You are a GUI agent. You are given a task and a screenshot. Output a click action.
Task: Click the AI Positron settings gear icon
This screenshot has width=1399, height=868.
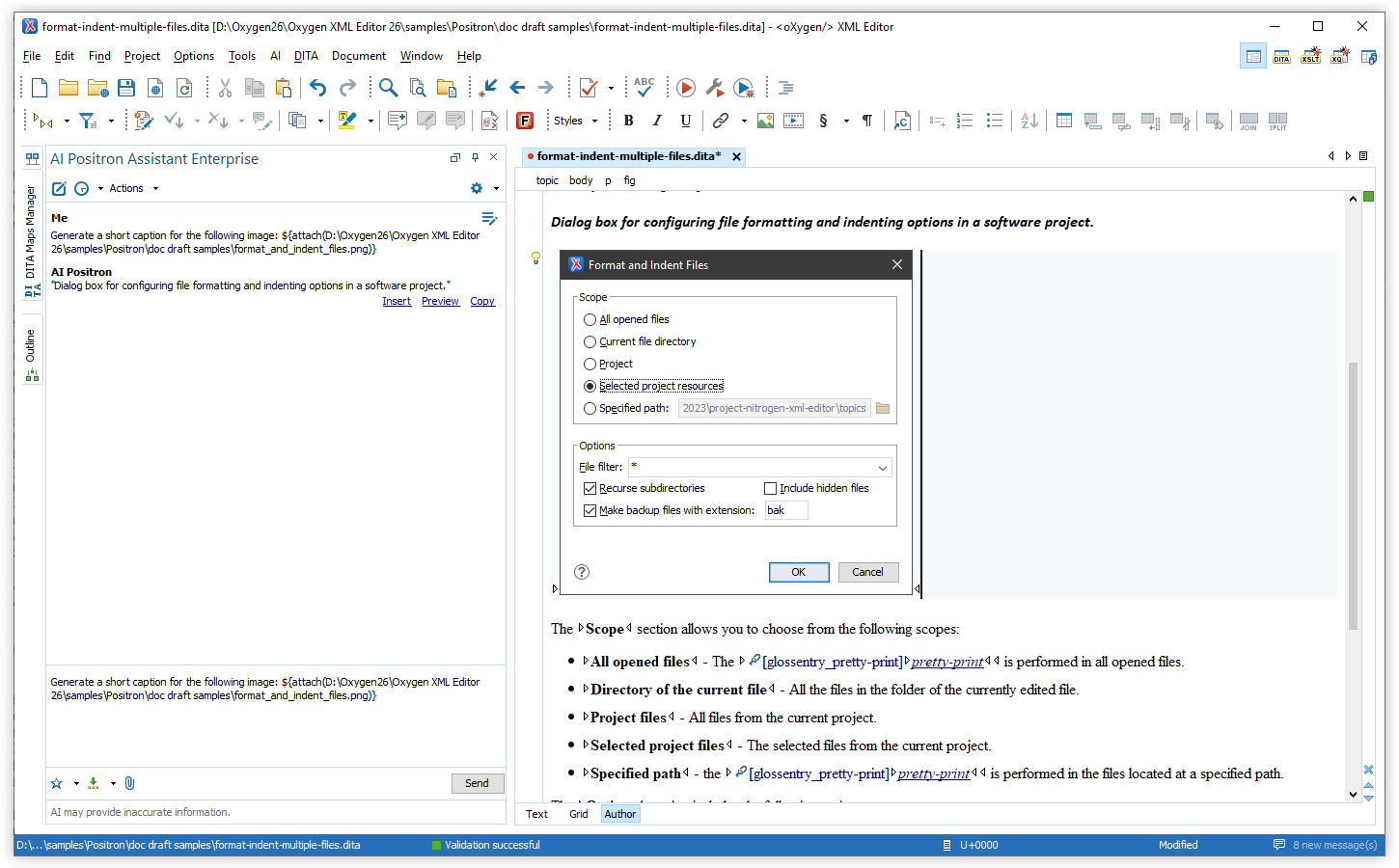click(476, 188)
